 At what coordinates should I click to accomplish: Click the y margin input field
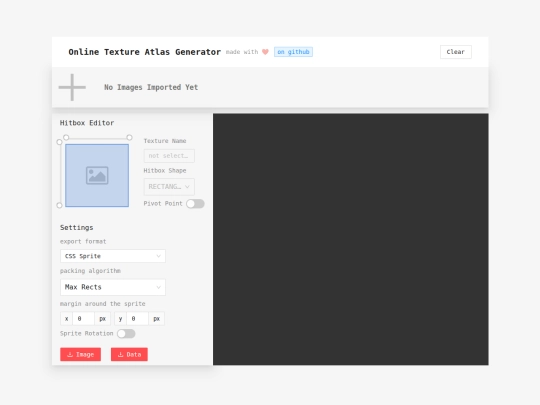[138, 319]
